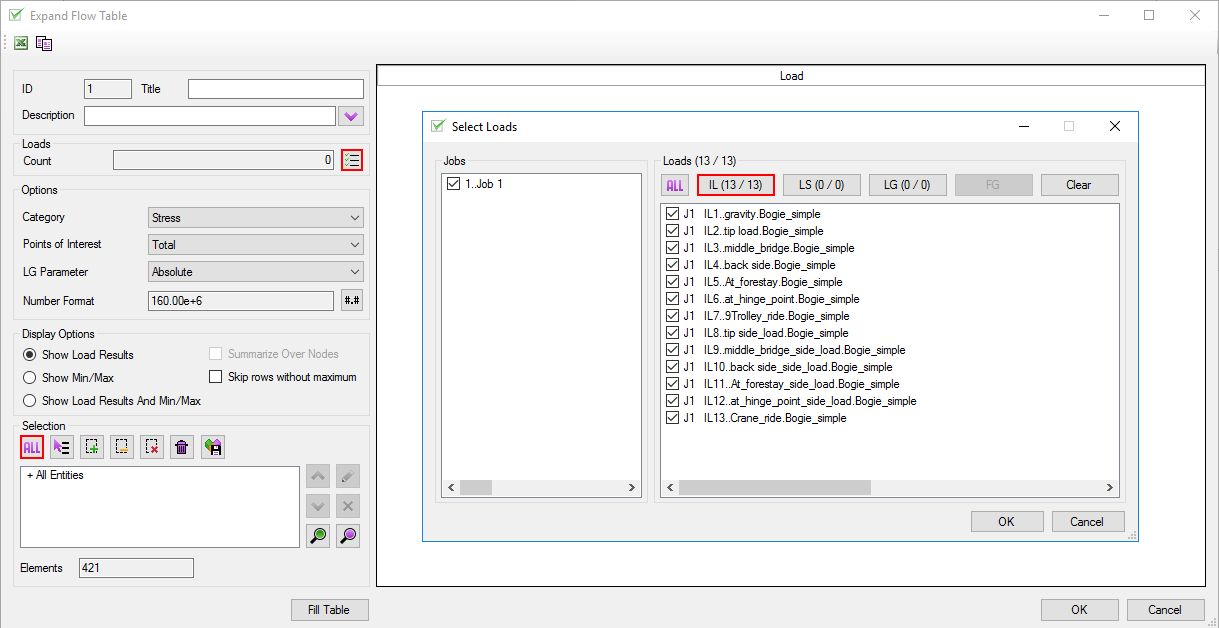Click the green magnifier icon
1219x628 pixels.
click(318, 536)
